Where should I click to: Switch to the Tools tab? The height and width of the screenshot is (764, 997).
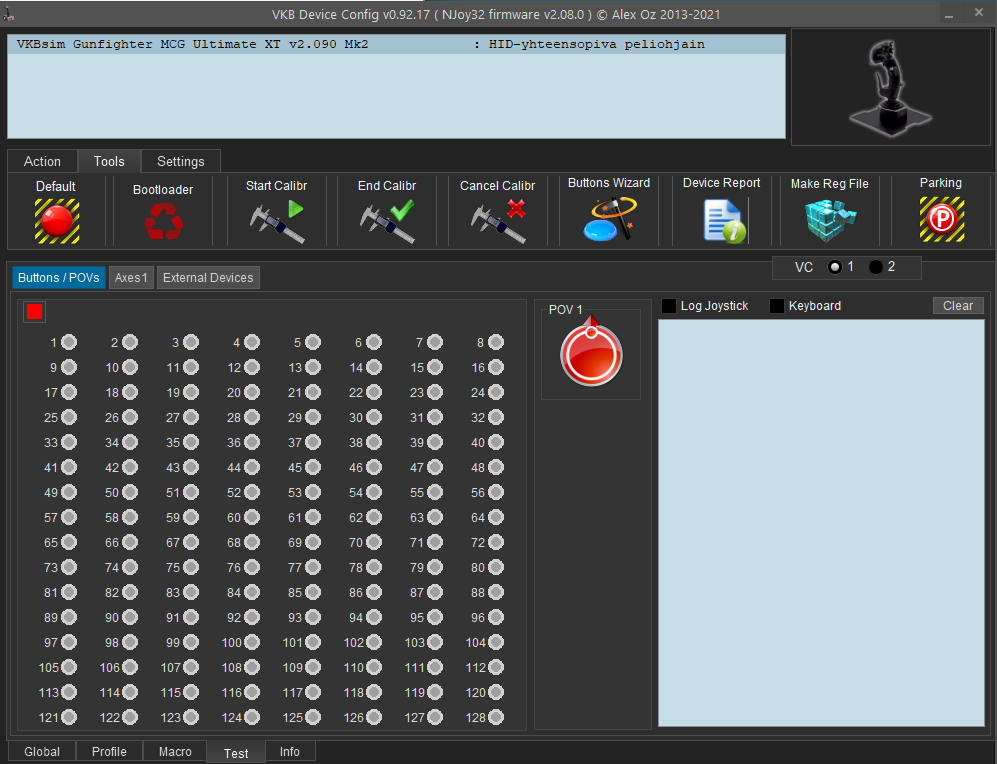click(109, 161)
